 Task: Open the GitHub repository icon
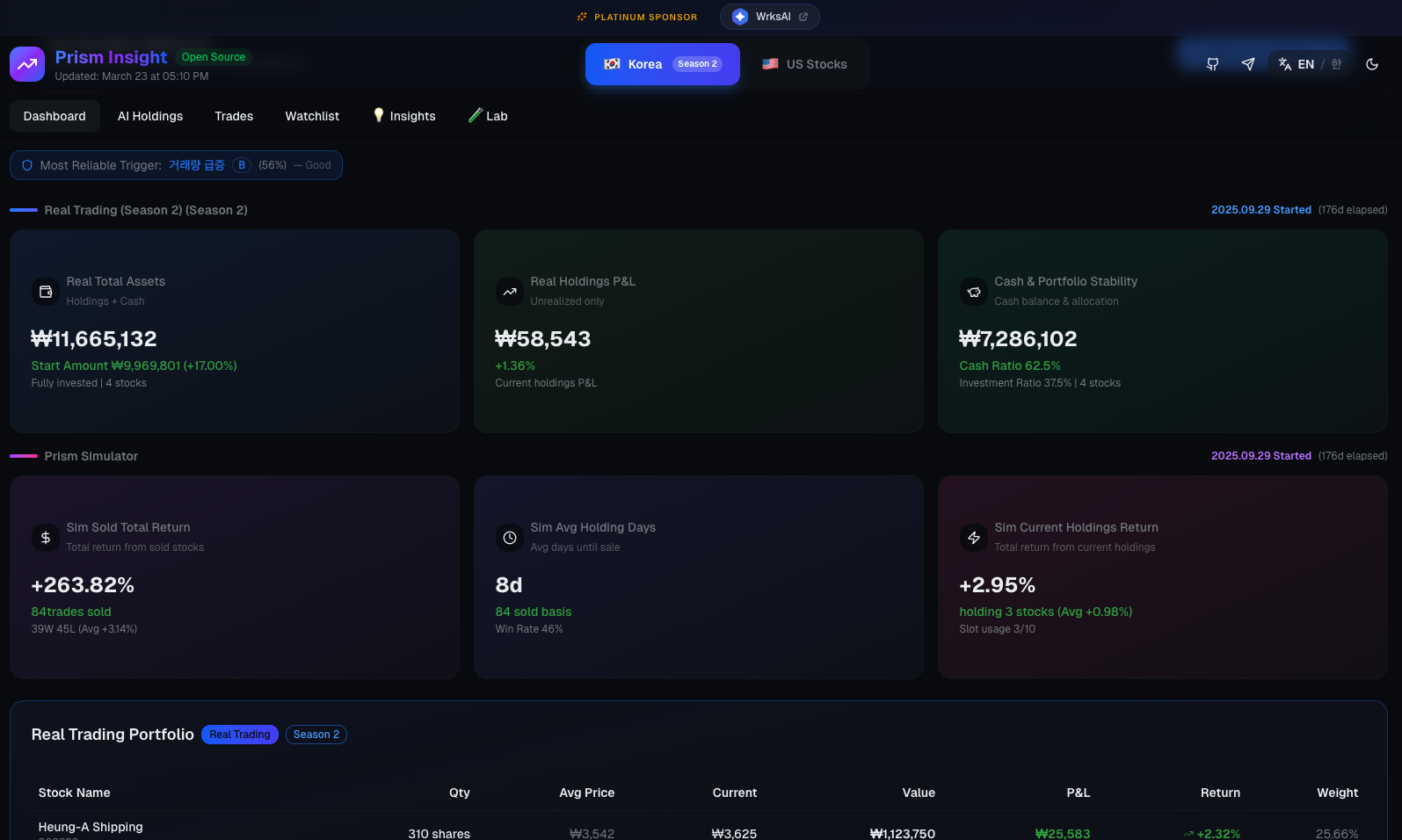point(1212,64)
